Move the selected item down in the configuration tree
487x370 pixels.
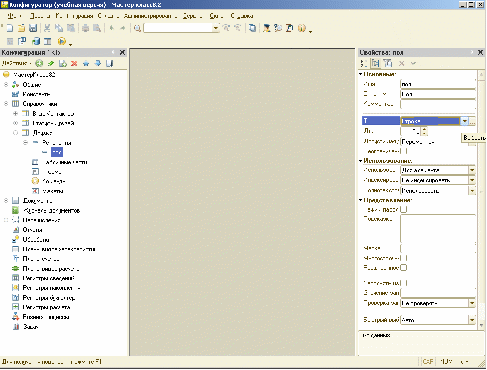pyautogui.click(x=98, y=63)
